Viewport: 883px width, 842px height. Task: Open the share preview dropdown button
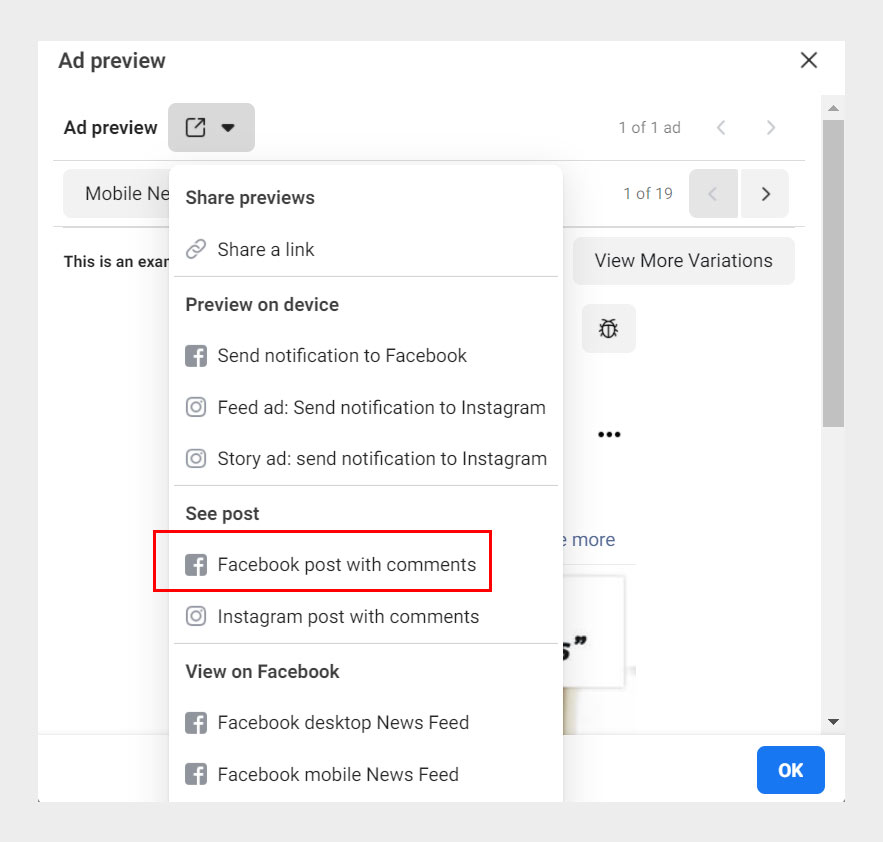tap(211, 127)
